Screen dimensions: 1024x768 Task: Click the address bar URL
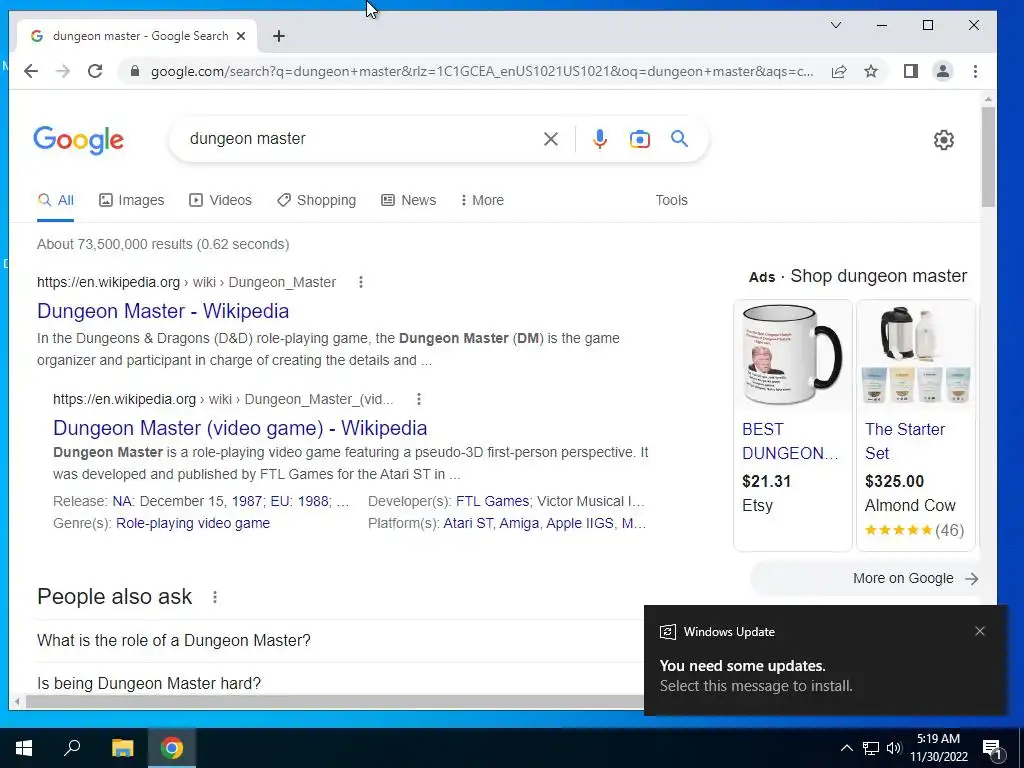[x=482, y=71]
